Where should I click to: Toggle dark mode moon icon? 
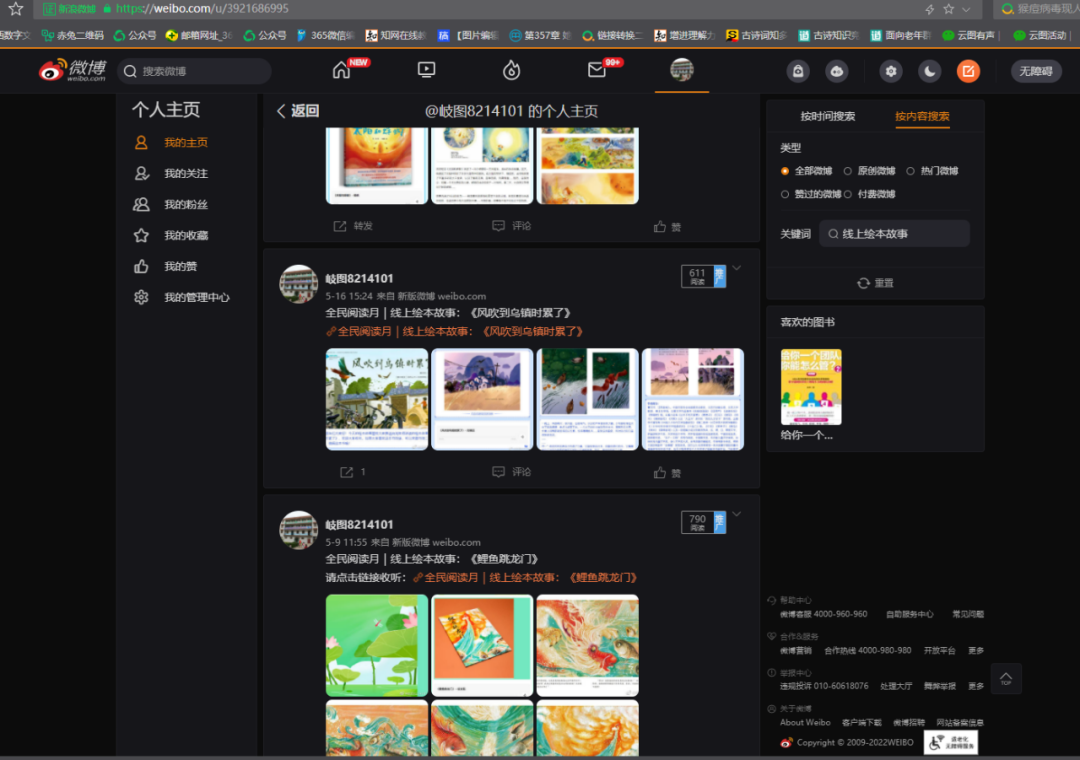[x=929, y=71]
